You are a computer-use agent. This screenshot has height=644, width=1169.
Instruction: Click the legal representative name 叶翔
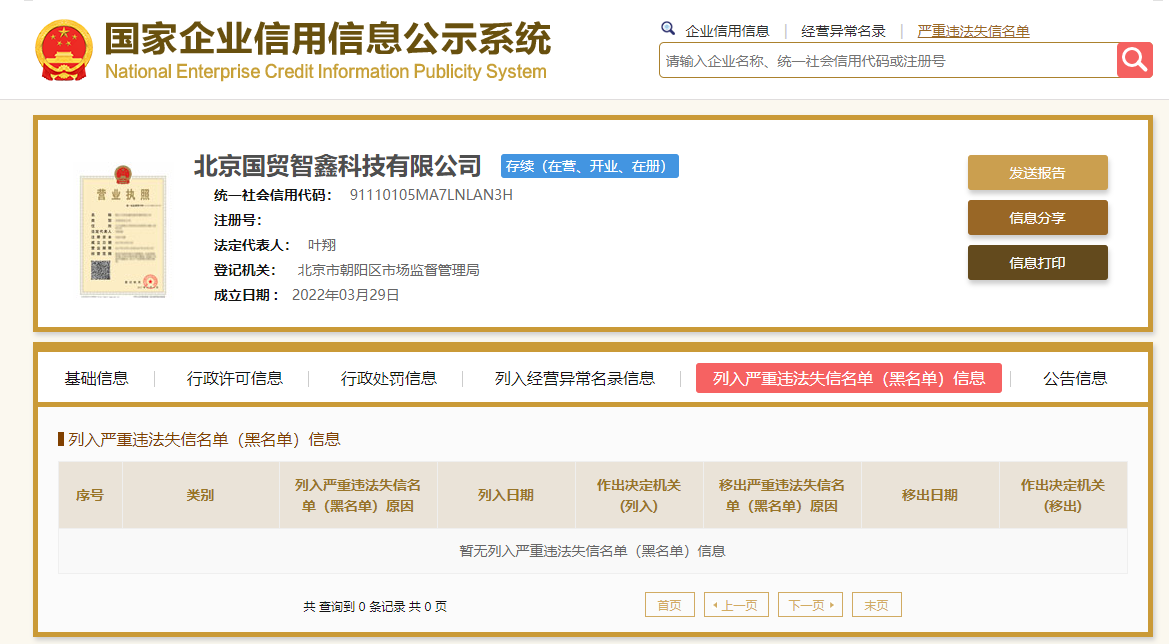pos(322,245)
